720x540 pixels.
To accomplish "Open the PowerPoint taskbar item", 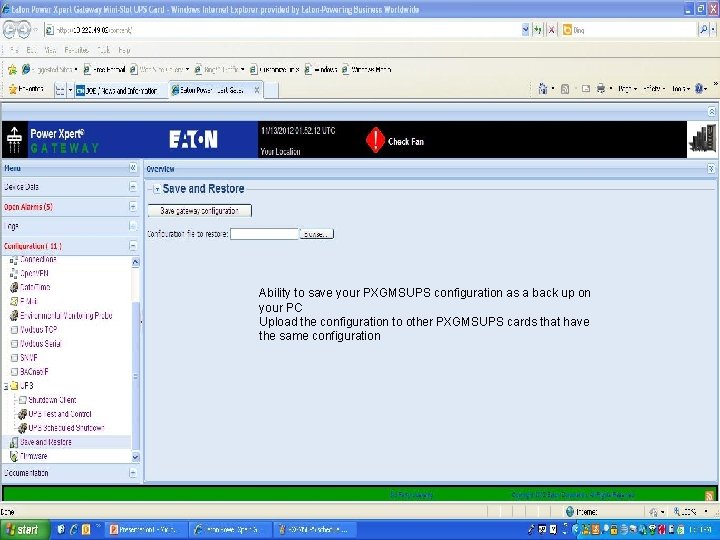I will (x=144, y=530).
